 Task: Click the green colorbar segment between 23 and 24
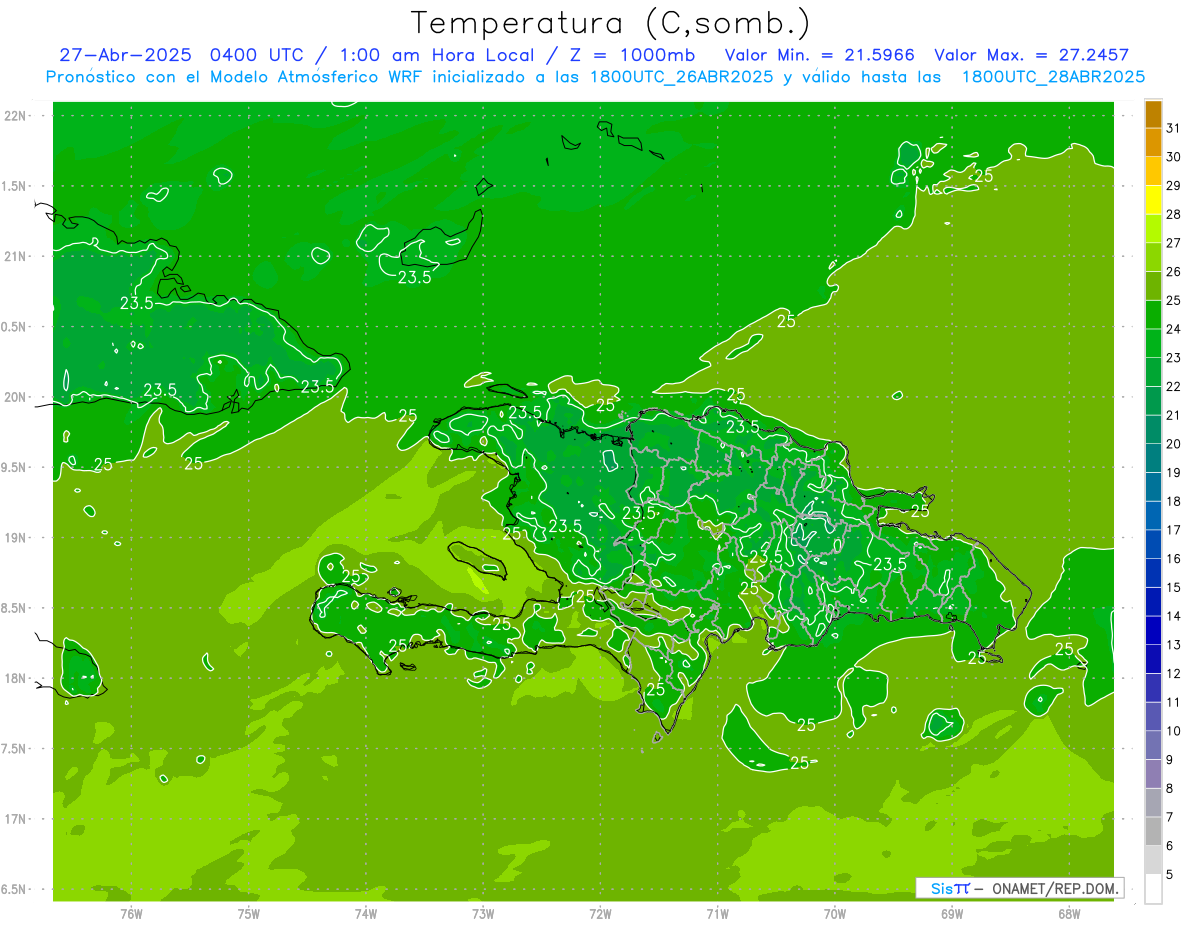pyautogui.click(x=1153, y=343)
